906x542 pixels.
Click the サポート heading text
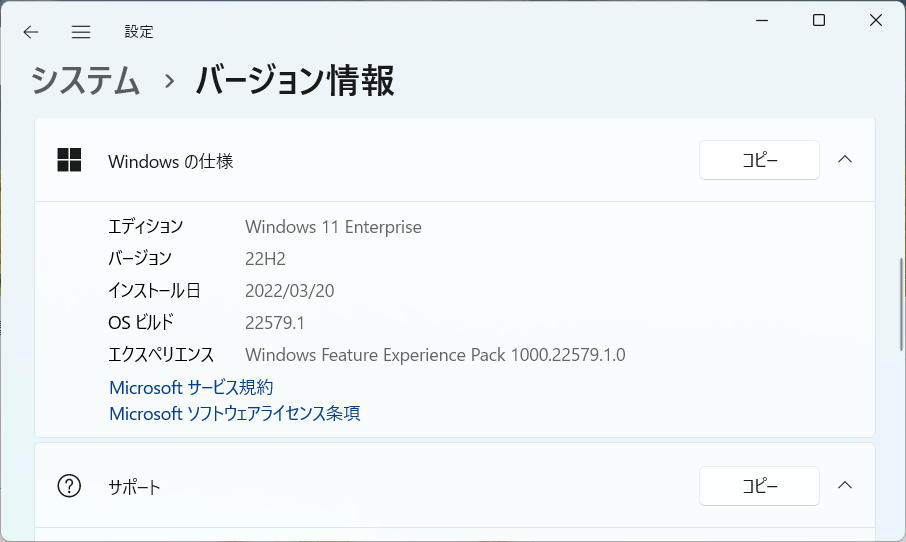point(134,487)
